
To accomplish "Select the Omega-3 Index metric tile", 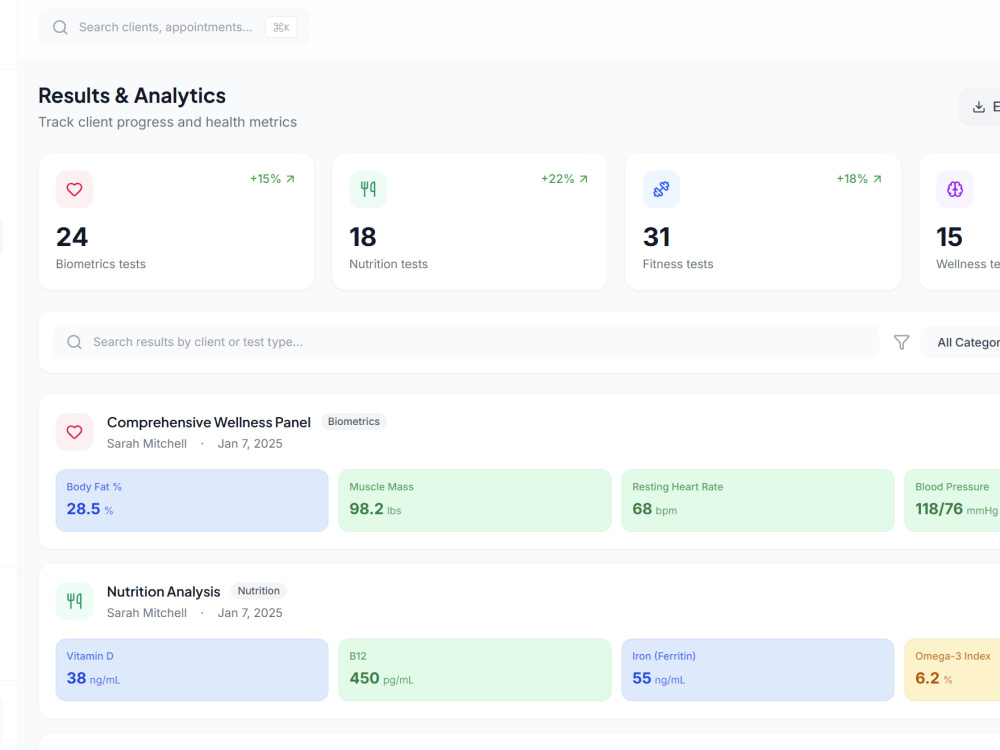I will coord(952,670).
